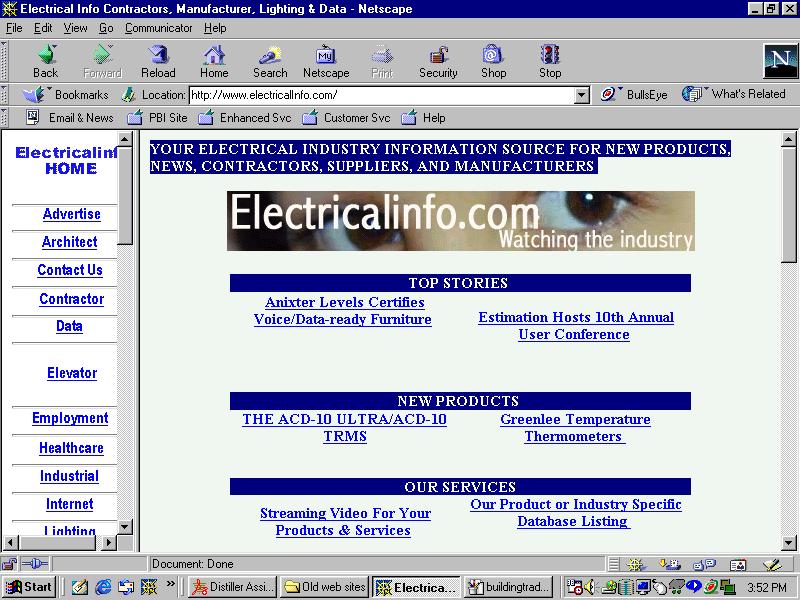
Task: Click the Forward navigation icon
Action: tap(103, 61)
